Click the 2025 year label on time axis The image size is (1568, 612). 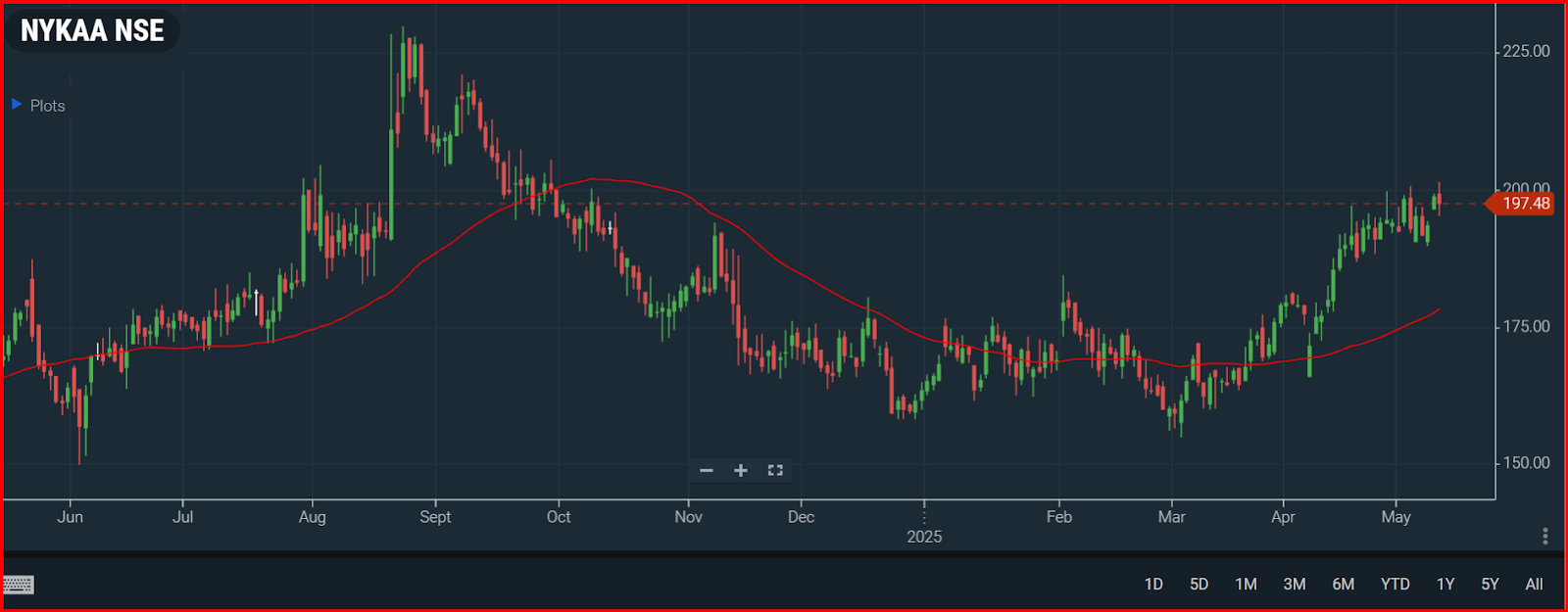pos(924,537)
